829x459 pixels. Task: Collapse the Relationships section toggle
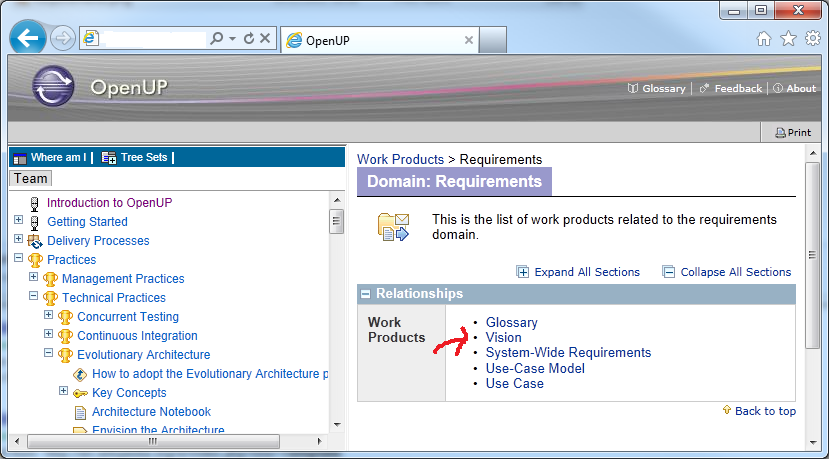click(366, 294)
